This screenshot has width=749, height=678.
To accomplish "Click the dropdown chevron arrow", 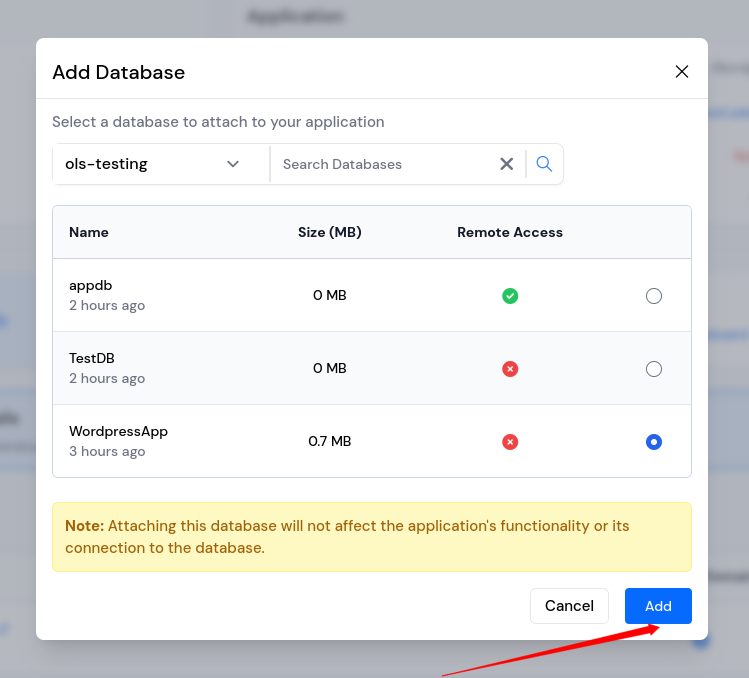I will 233,164.
